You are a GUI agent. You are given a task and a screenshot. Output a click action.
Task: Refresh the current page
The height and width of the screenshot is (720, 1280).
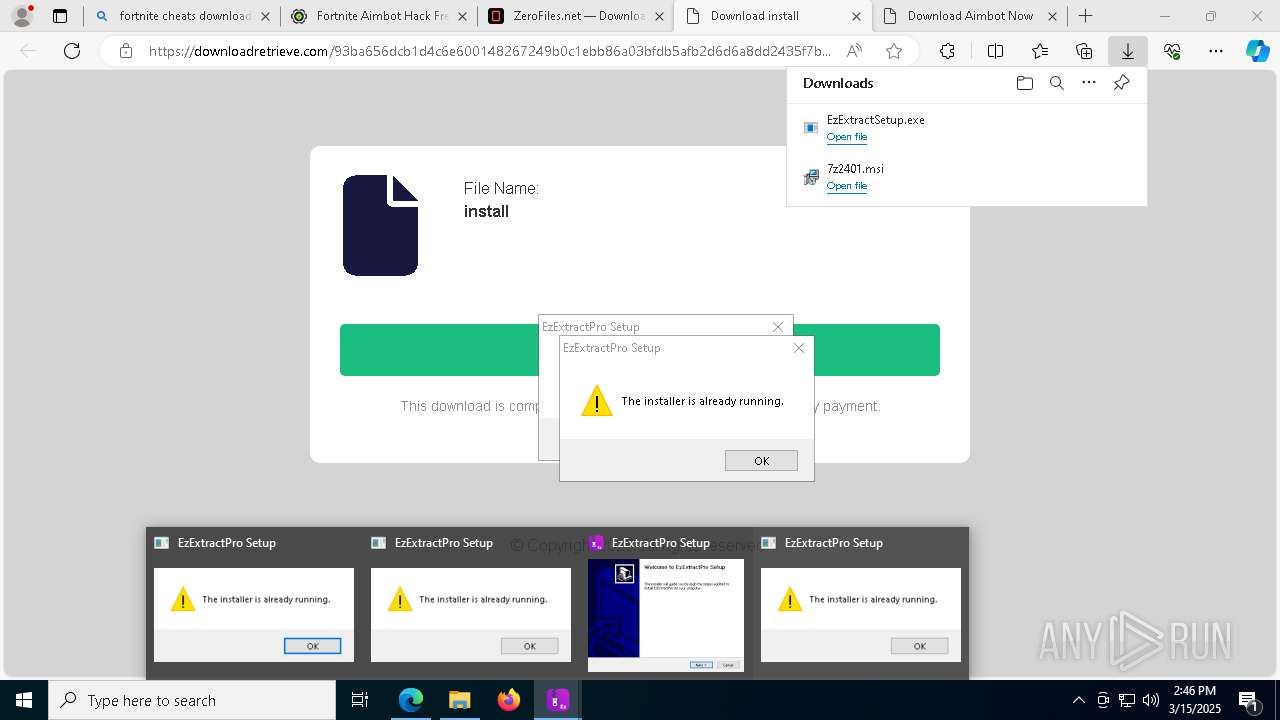click(x=72, y=51)
